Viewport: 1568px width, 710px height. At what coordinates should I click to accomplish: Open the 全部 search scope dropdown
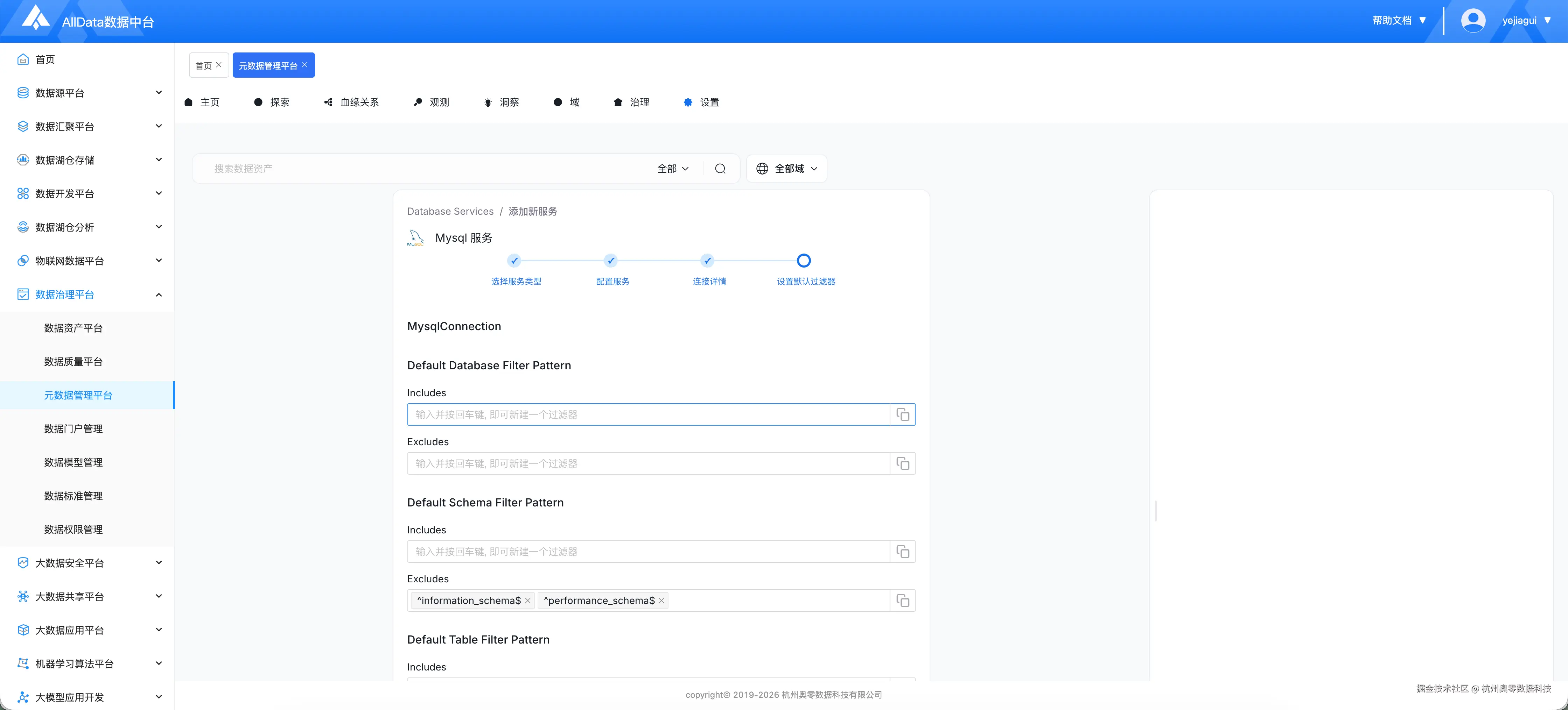pos(673,169)
